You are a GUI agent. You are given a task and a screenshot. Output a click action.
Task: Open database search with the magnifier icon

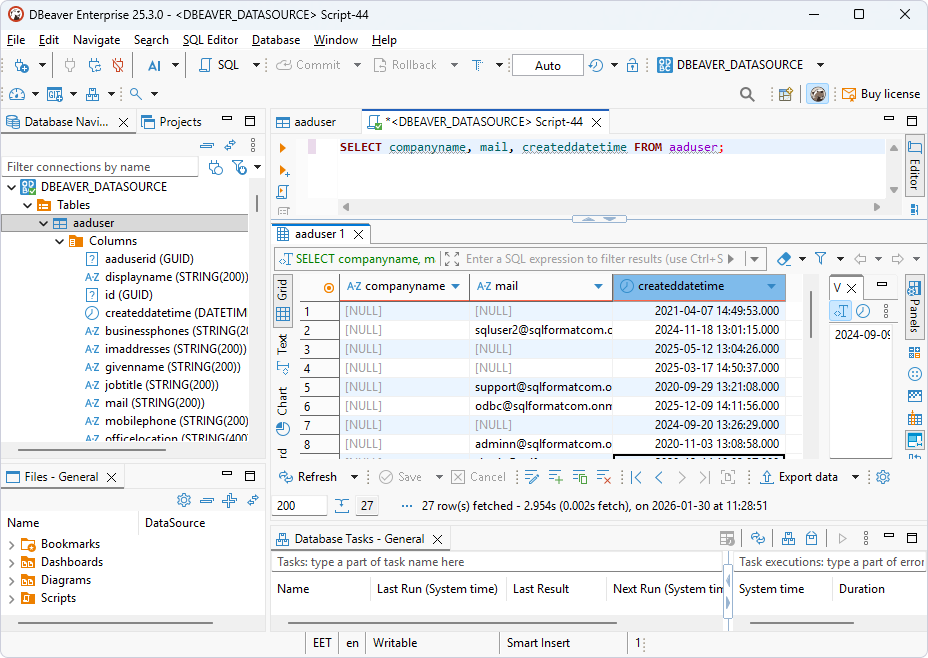click(x=746, y=93)
